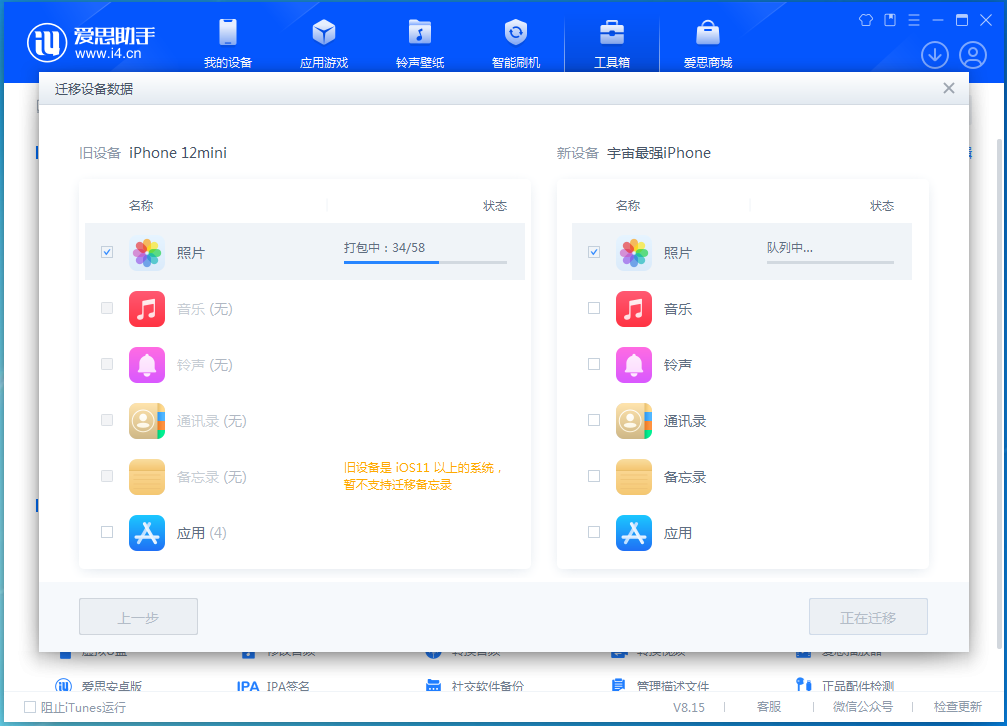Viewport: 1007px width, 726px height.
Task: Click the 打包中 progress bar for photos
Action: click(425, 262)
